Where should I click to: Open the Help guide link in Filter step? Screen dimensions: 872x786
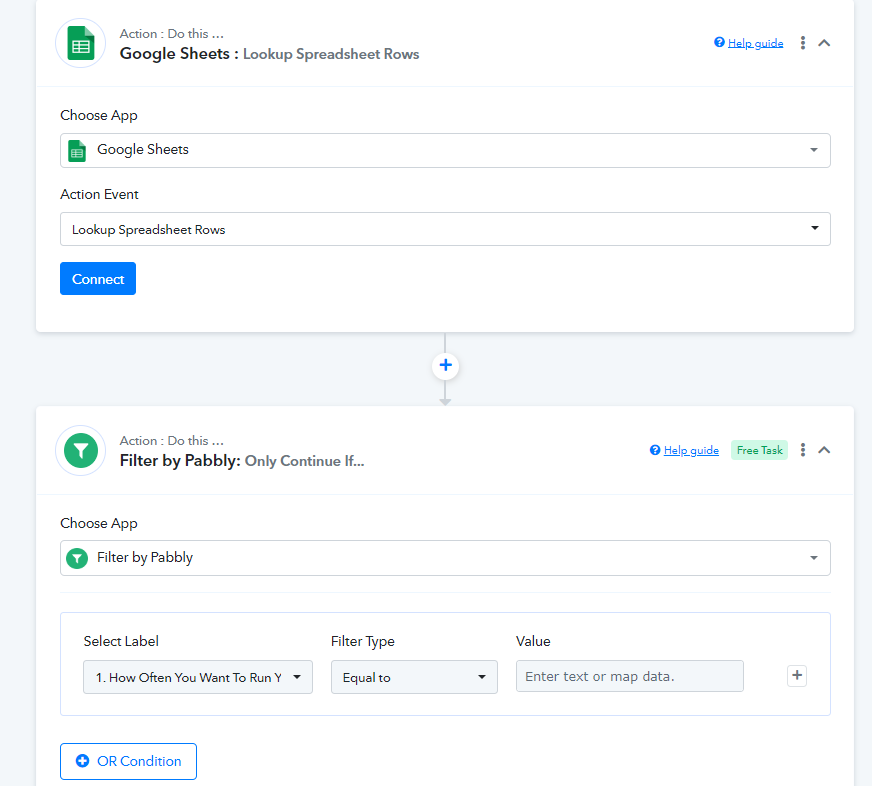[691, 450]
